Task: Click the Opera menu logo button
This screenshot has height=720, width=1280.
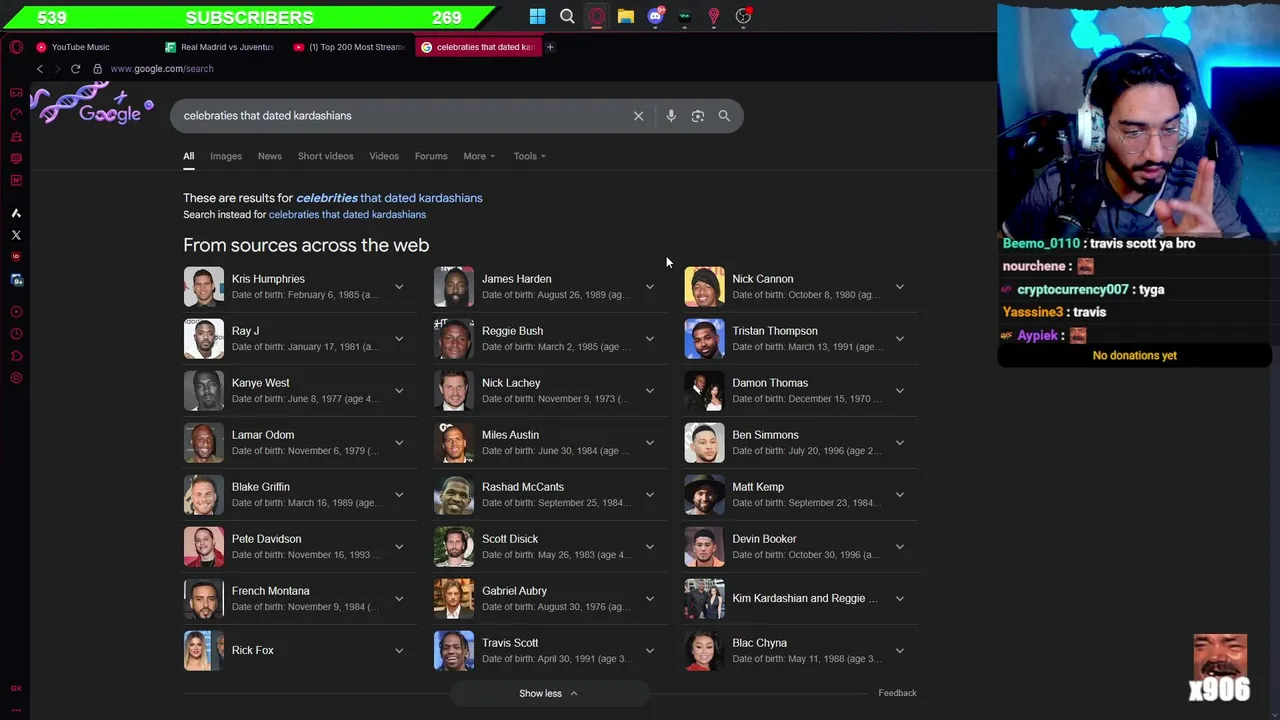Action: pyautogui.click(x=16, y=47)
